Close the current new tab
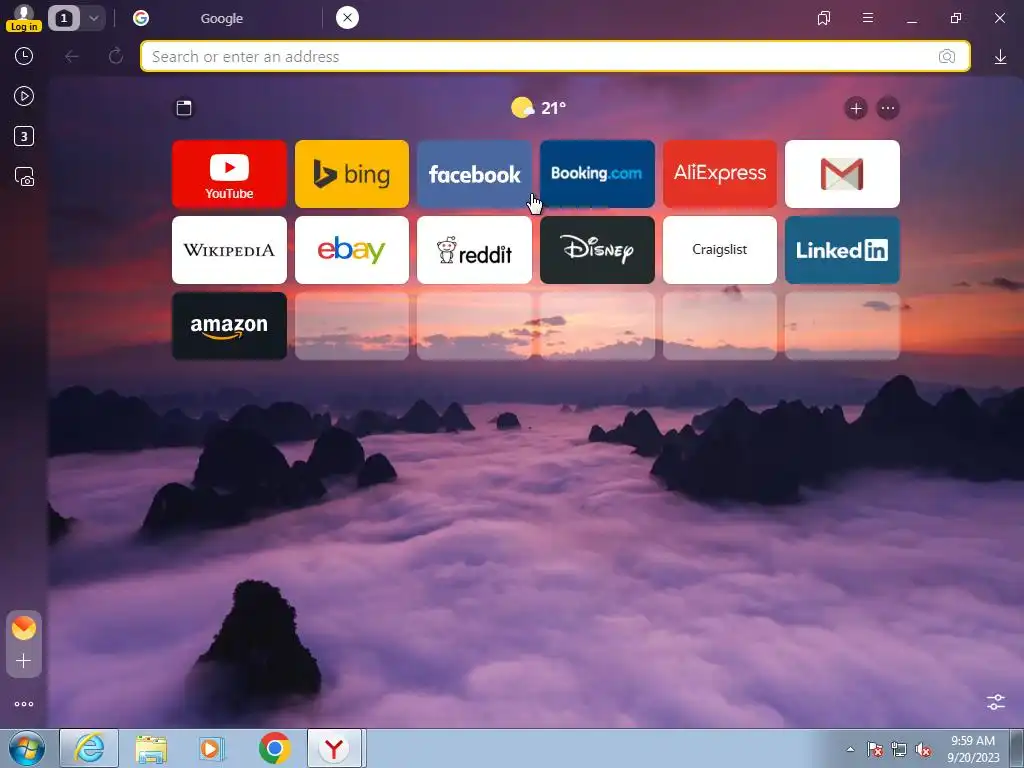 (347, 18)
